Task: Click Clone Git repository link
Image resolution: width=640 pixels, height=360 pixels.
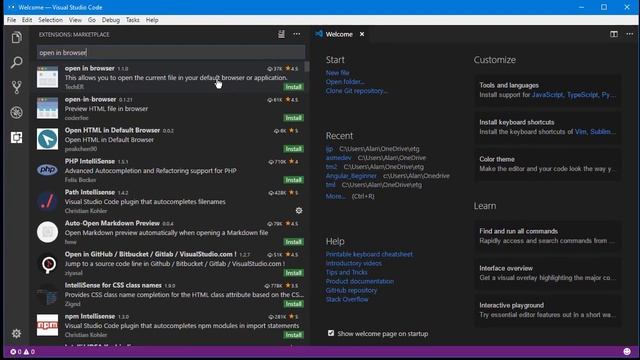Action: (356, 91)
